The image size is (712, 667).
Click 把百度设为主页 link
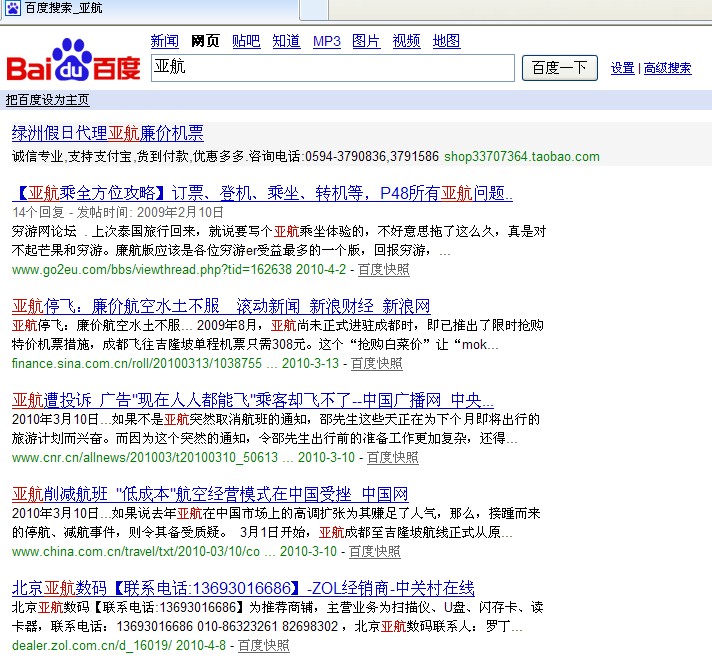coord(47,100)
